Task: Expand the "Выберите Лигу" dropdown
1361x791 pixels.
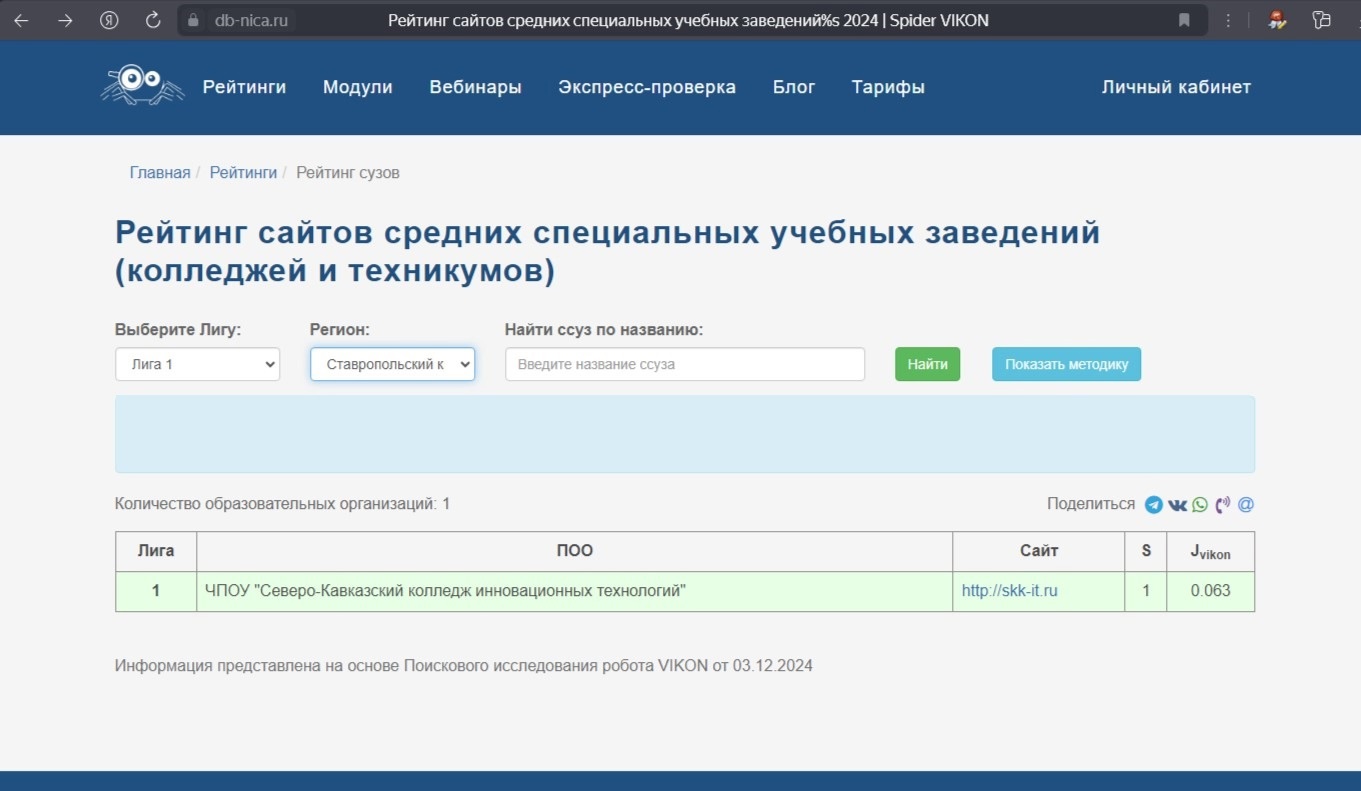Action: tap(197, 365)
